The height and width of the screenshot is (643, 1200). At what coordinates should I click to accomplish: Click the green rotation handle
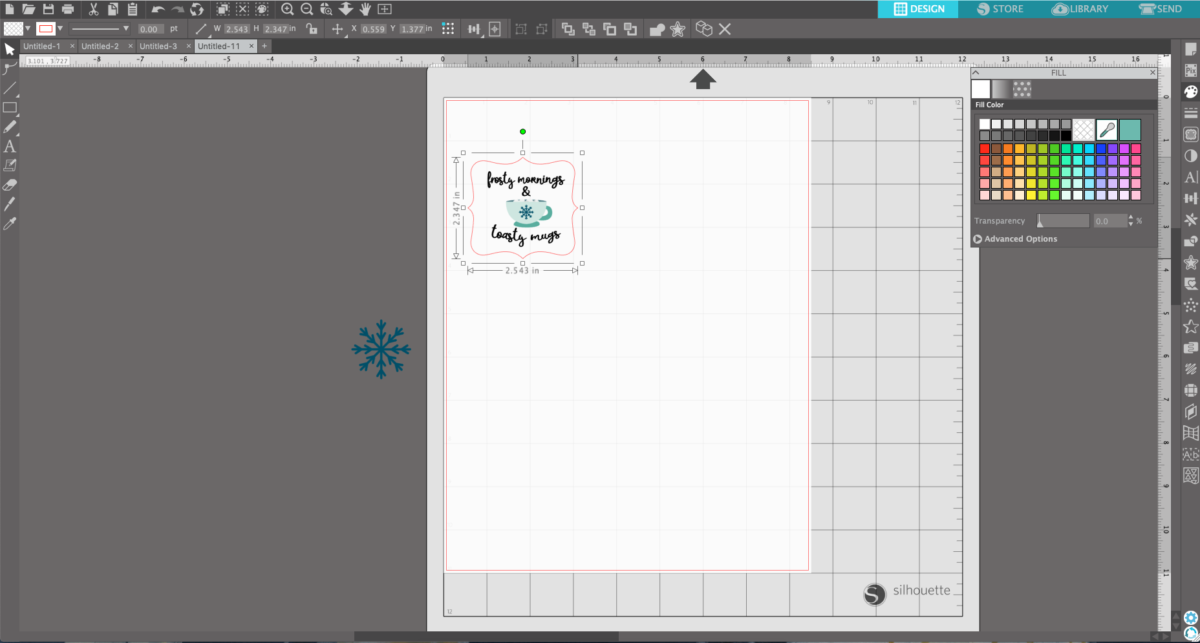tap(523, 131)
